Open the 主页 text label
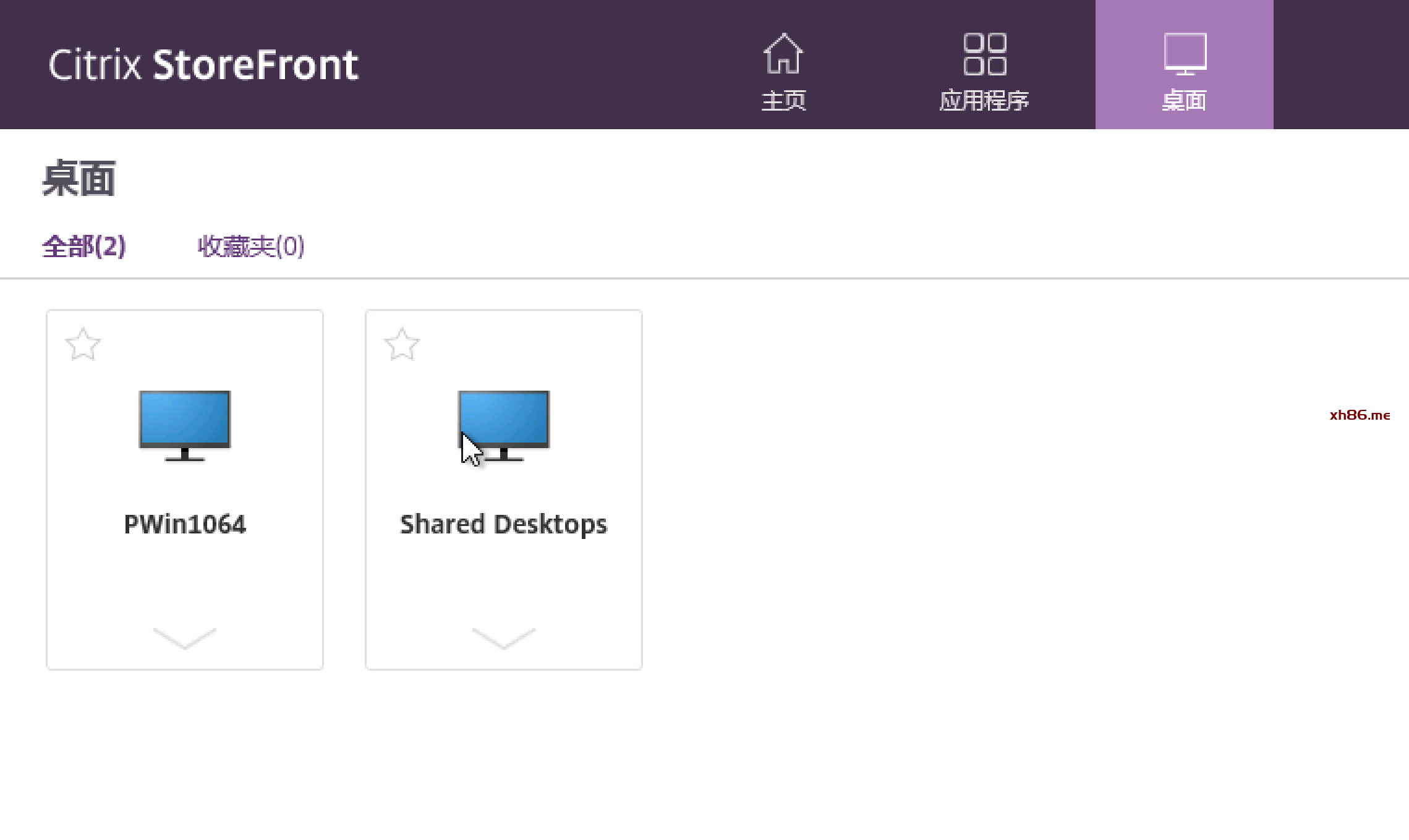The image size is (1409, 840). coord(783,101)
